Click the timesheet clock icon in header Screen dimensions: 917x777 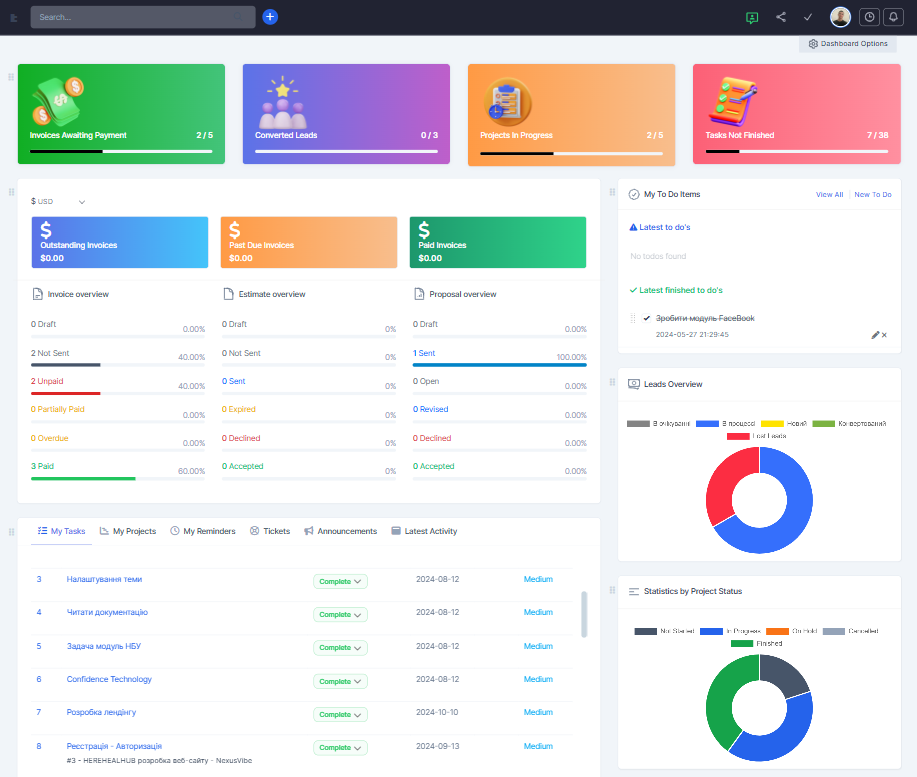869,17
